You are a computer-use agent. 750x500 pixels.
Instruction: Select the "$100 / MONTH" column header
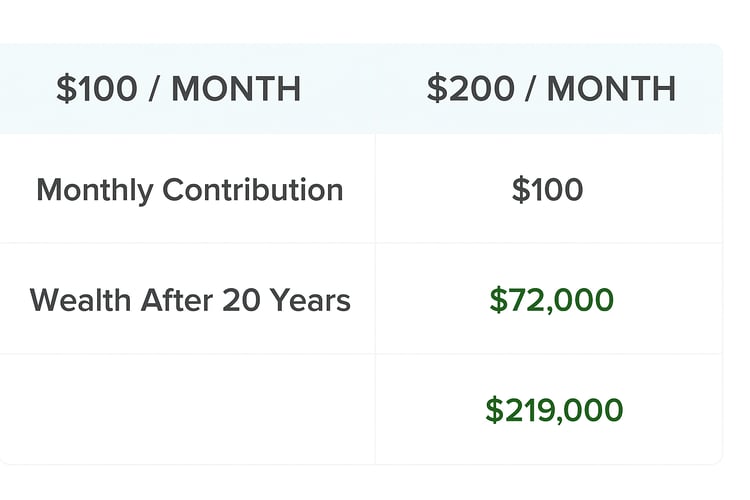pos(178,89)
